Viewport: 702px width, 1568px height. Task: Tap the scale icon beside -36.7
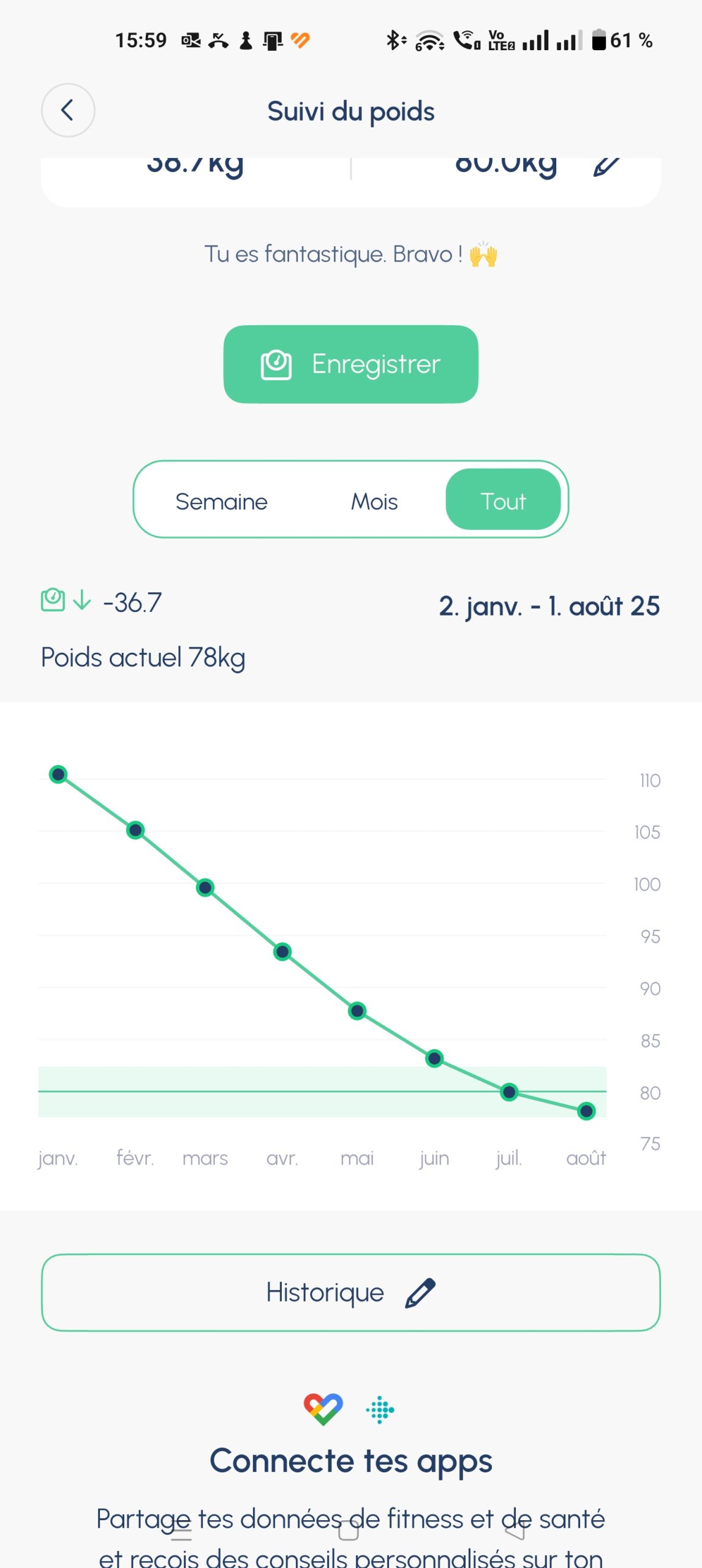tap(53, 600)
